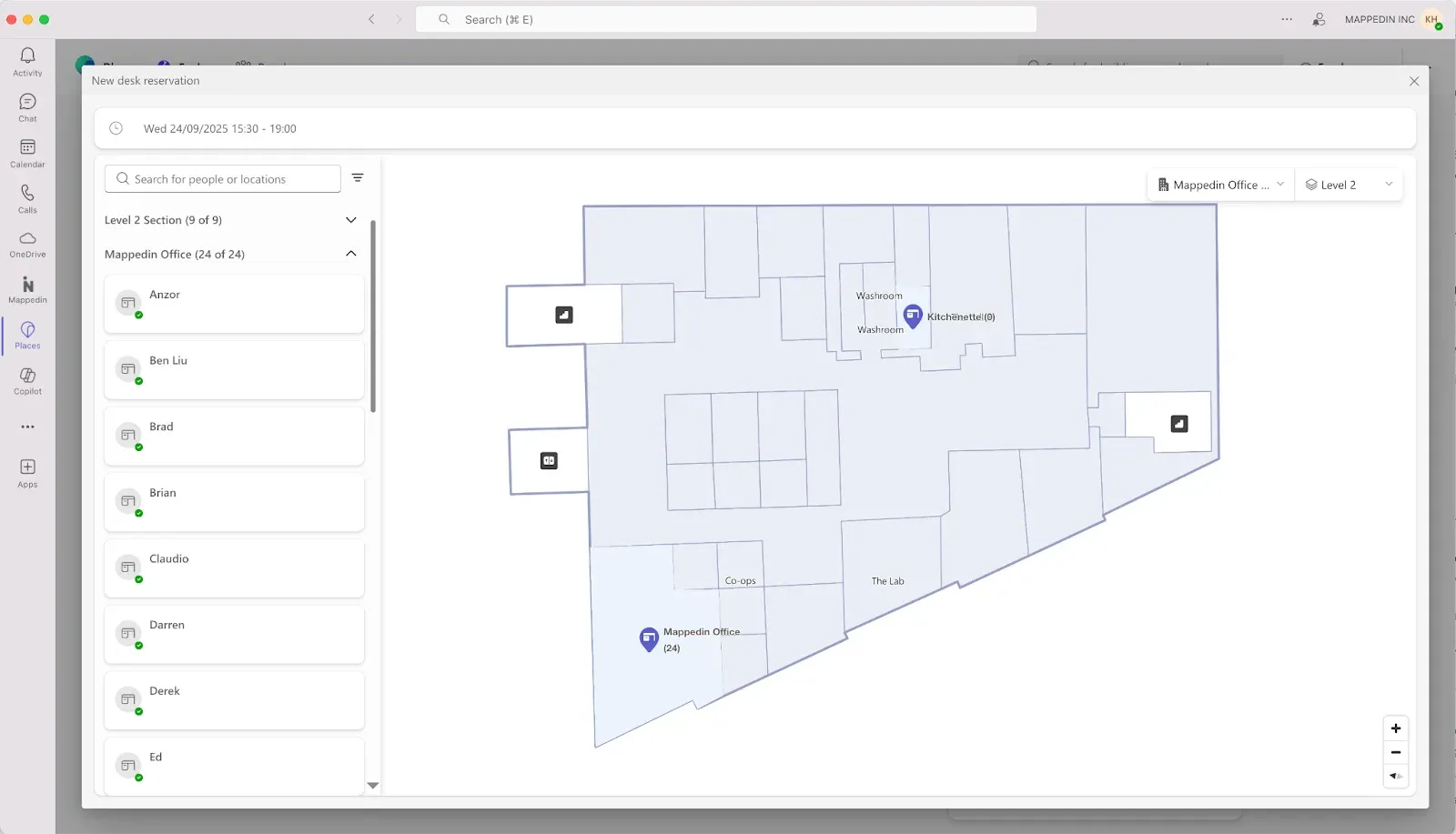The image size is (1456, 834).
Task: Click the Mappedin Office map pin
Action: click(x=649, y=639)
